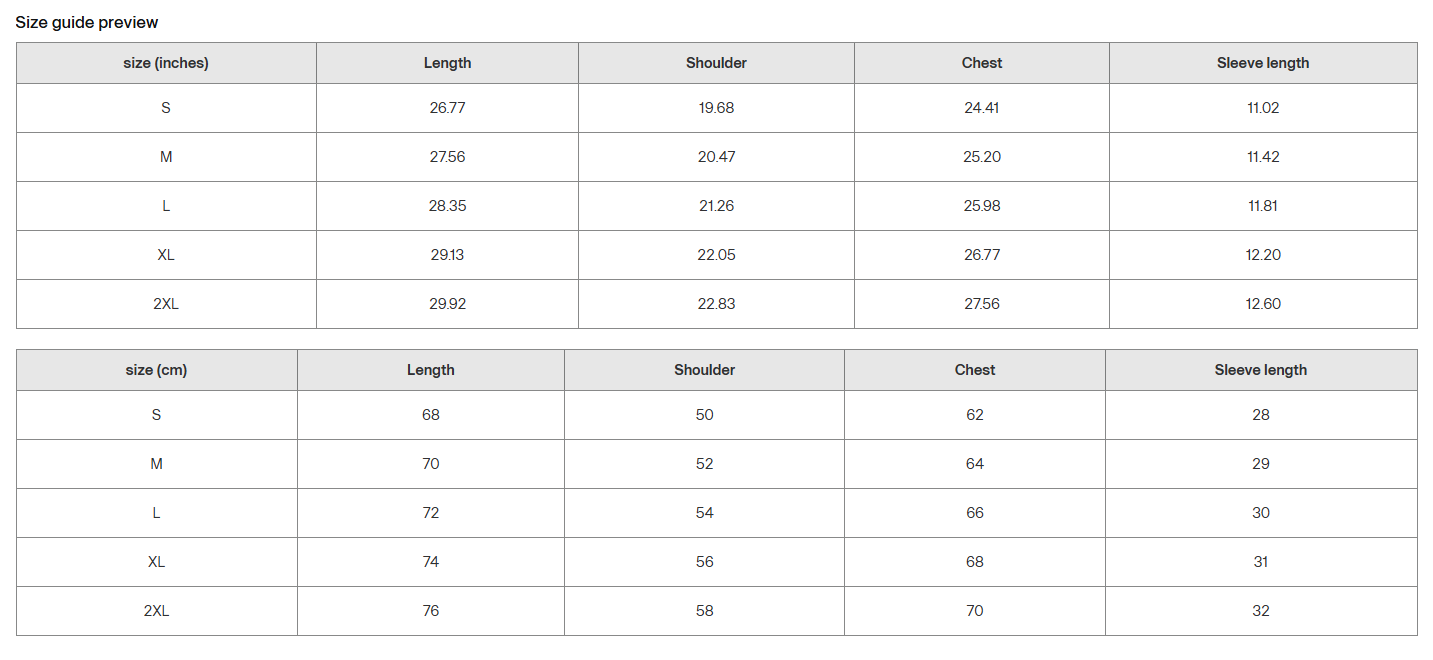
Task: Click the 31 sleeve length for XL
Action: (1261, 562)
